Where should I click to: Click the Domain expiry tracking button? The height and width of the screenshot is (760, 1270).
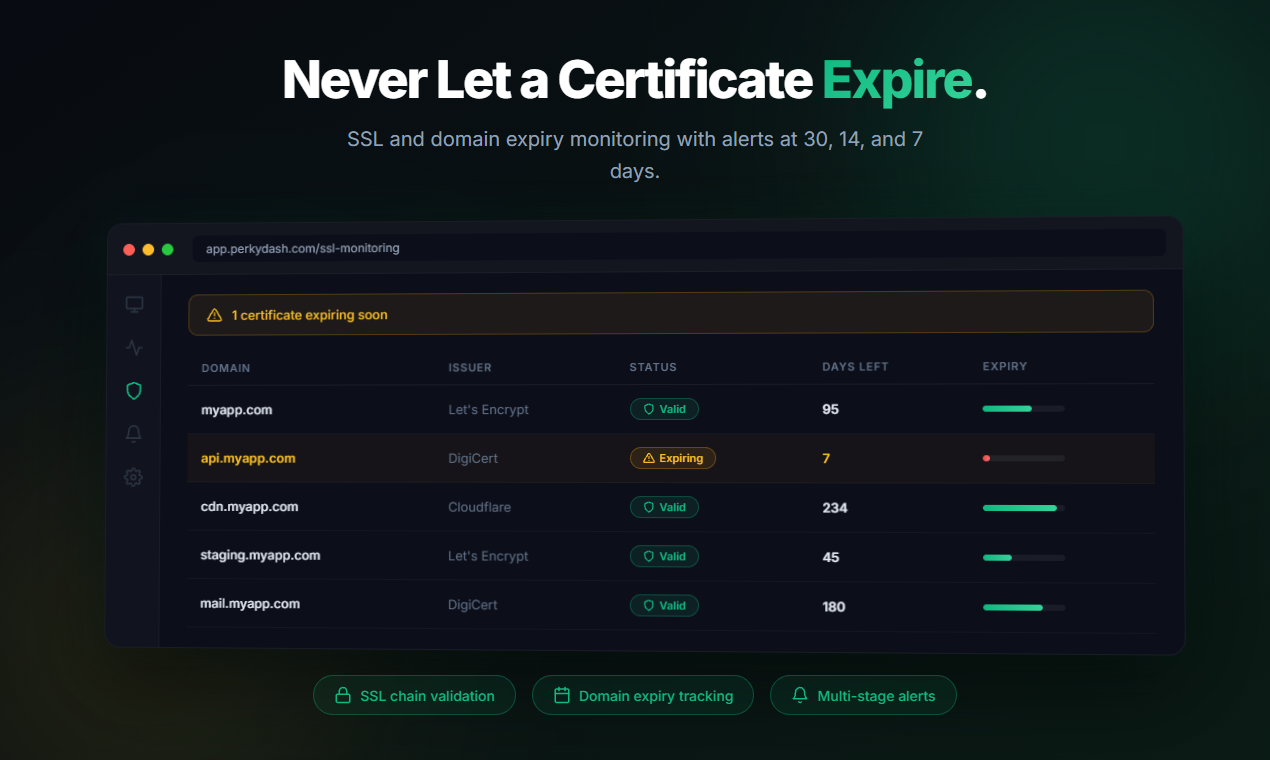643,694
